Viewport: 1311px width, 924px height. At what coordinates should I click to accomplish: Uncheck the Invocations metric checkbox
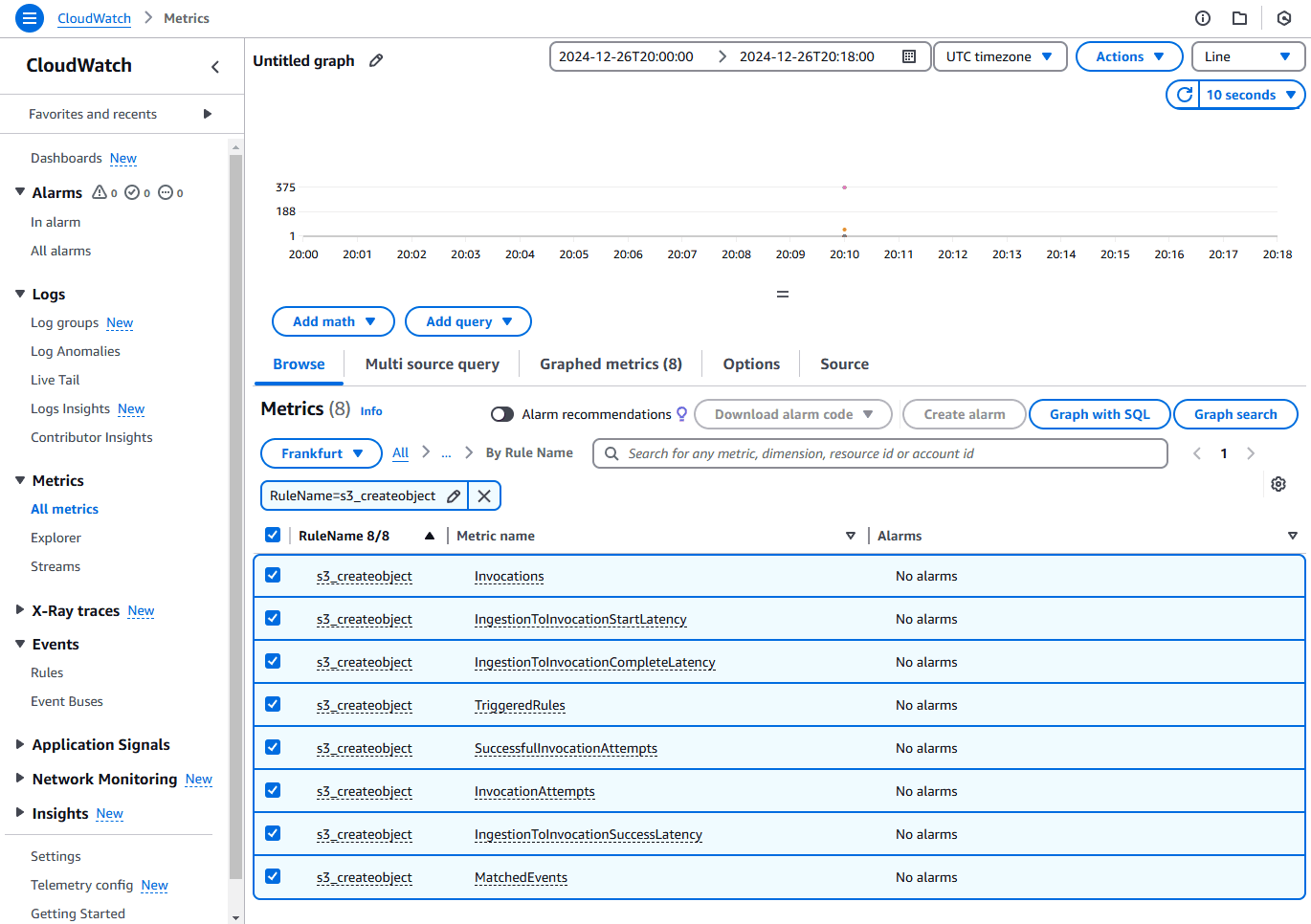[x=273, y=575]
